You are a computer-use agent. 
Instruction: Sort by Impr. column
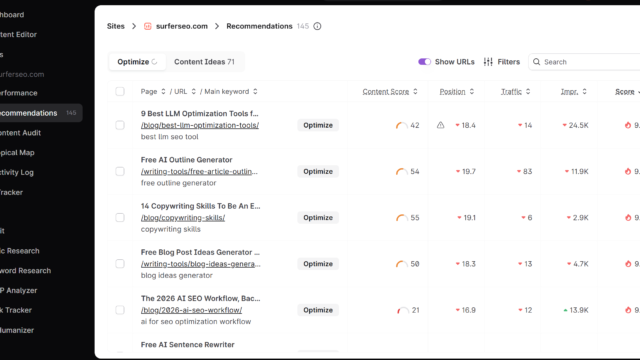click(x=573, y=91)
